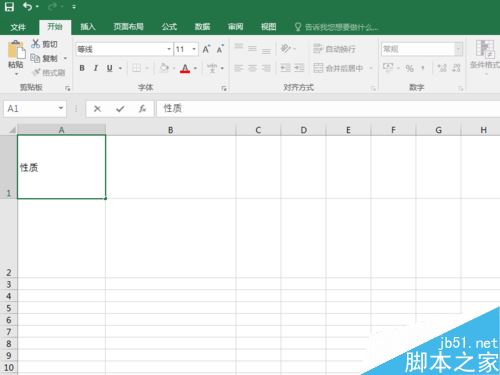Switch to the 插入 tab
Image resolution: width=500 pixels, height=375 pixels.
pyautogui.click(x=88, y=27)
